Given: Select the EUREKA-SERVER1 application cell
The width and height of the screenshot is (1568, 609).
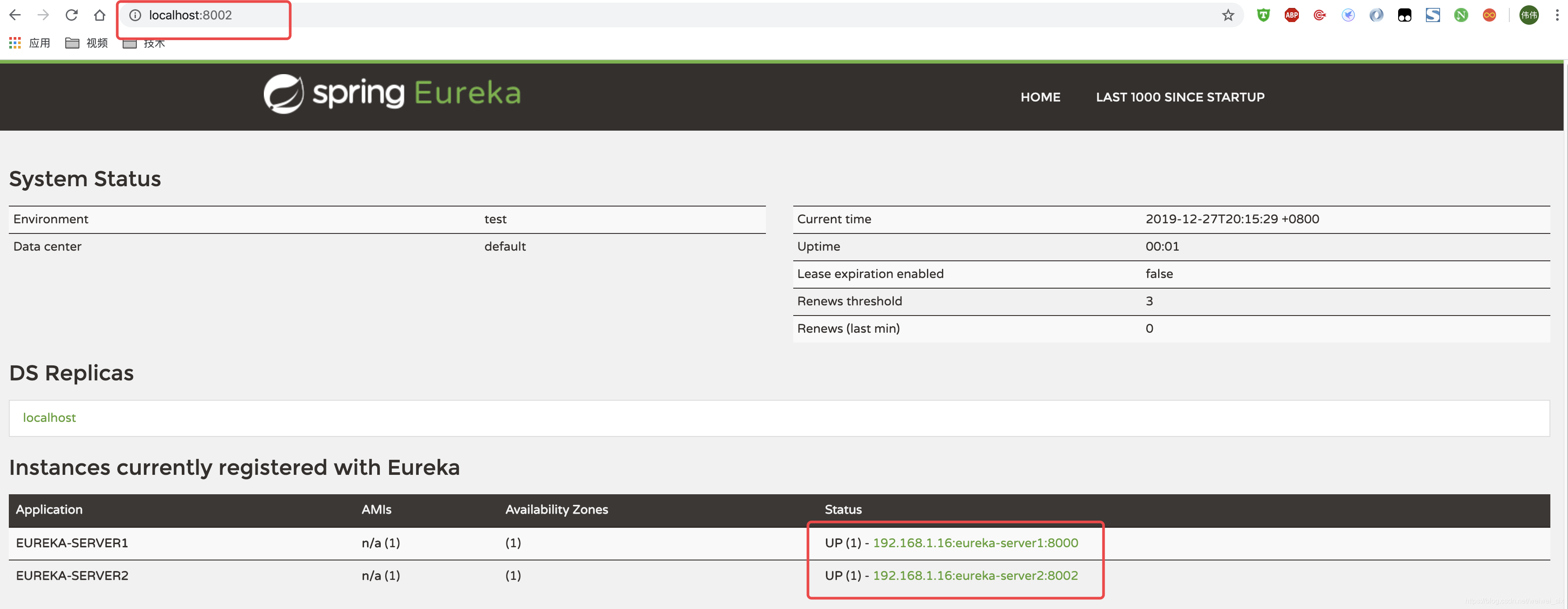Looking at the screenshot, I should (72, 543).
